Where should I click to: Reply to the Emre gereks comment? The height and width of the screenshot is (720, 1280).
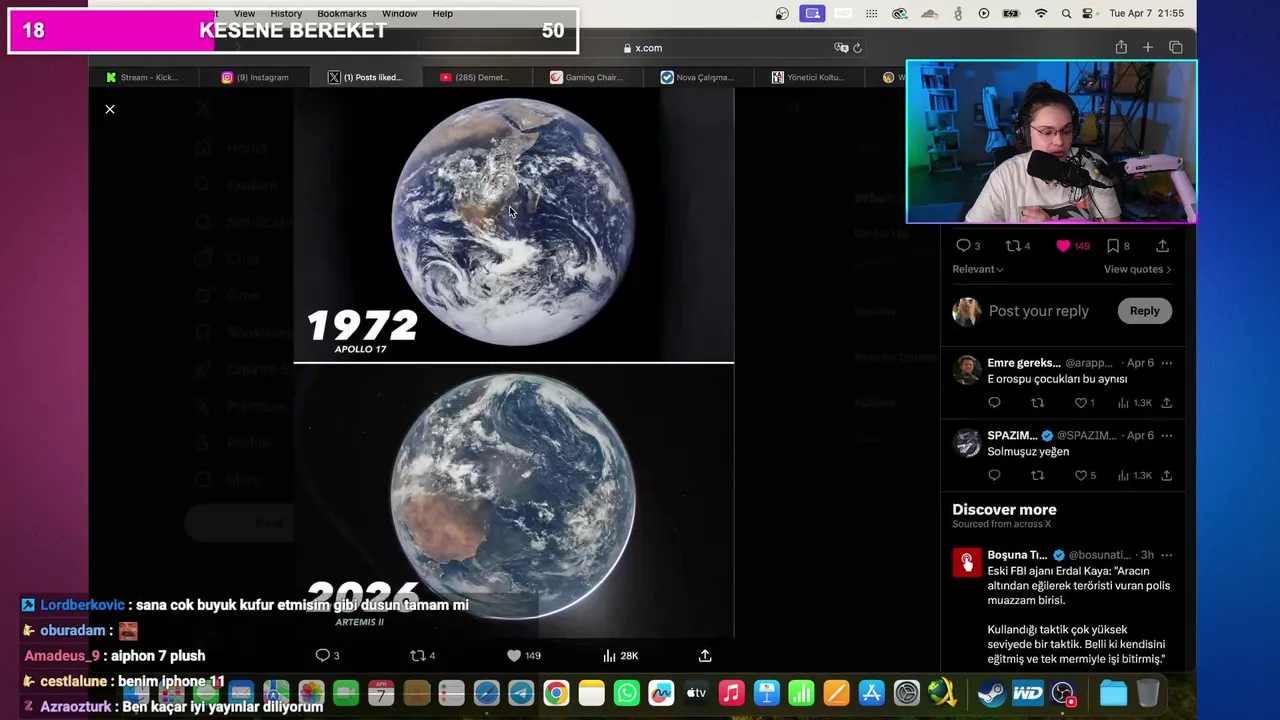coord(994,403)
